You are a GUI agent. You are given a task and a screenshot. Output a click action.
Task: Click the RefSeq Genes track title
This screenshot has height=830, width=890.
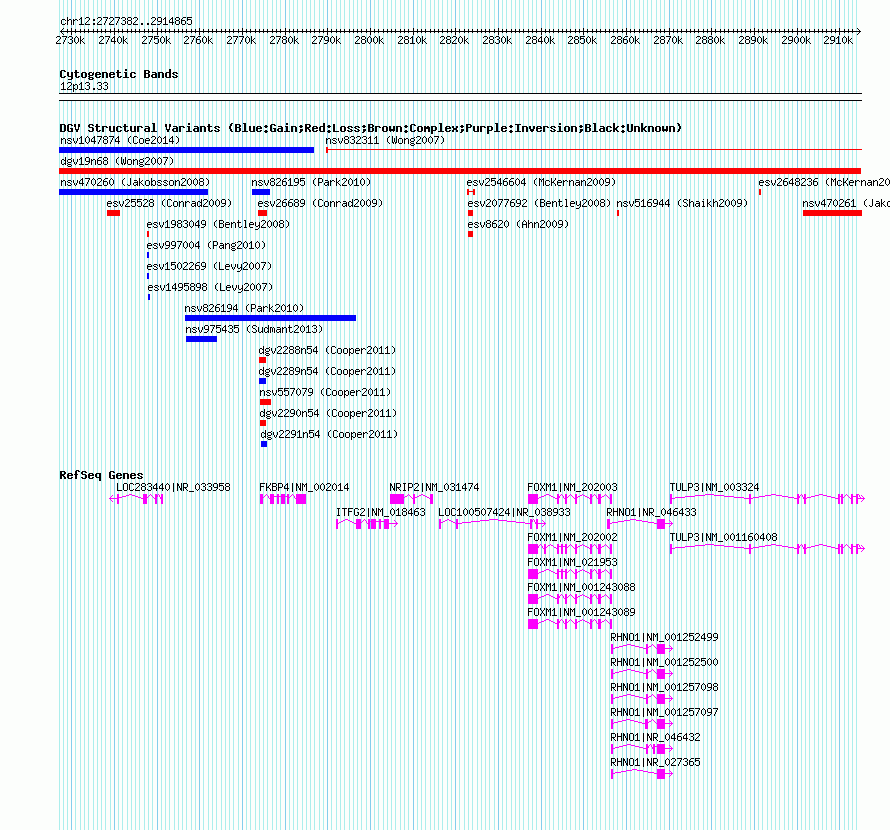pos(101,475)
